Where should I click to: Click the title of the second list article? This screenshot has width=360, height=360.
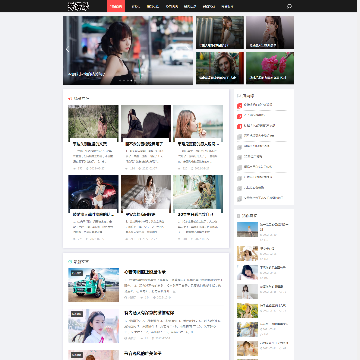pos(149,313)
